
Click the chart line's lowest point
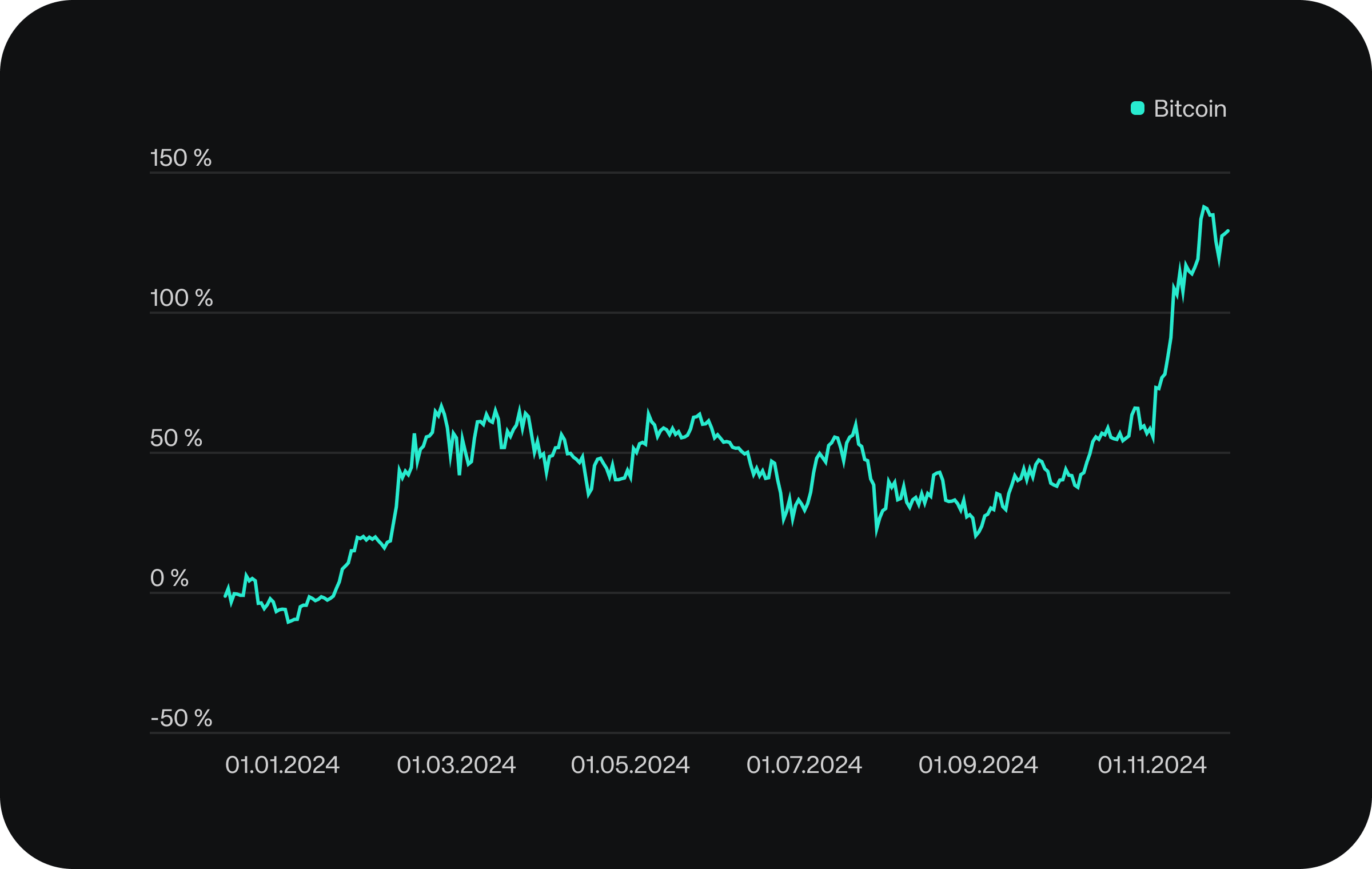point(289,621)
